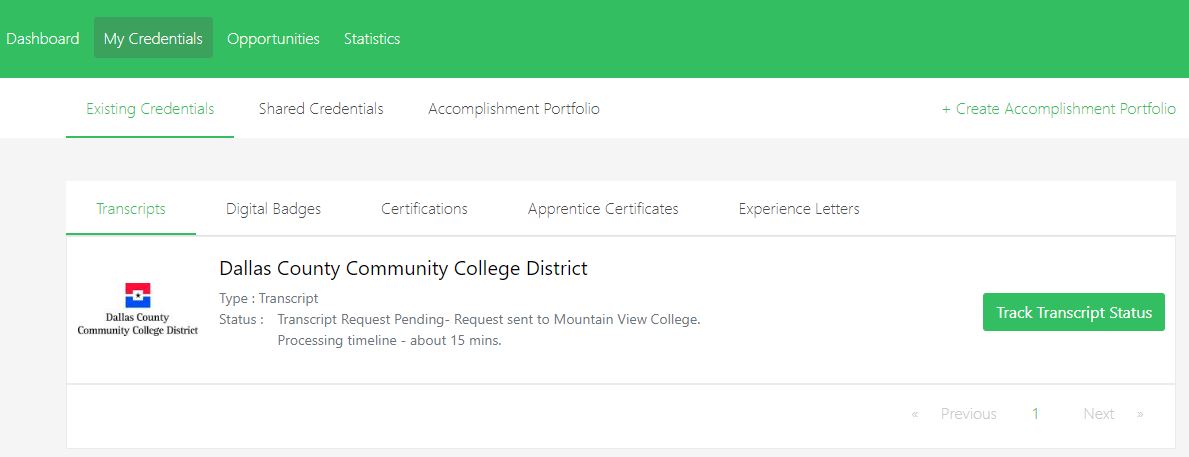Click the Dallas County Community College District logo

pyautogui.click(x=138, y=310)
